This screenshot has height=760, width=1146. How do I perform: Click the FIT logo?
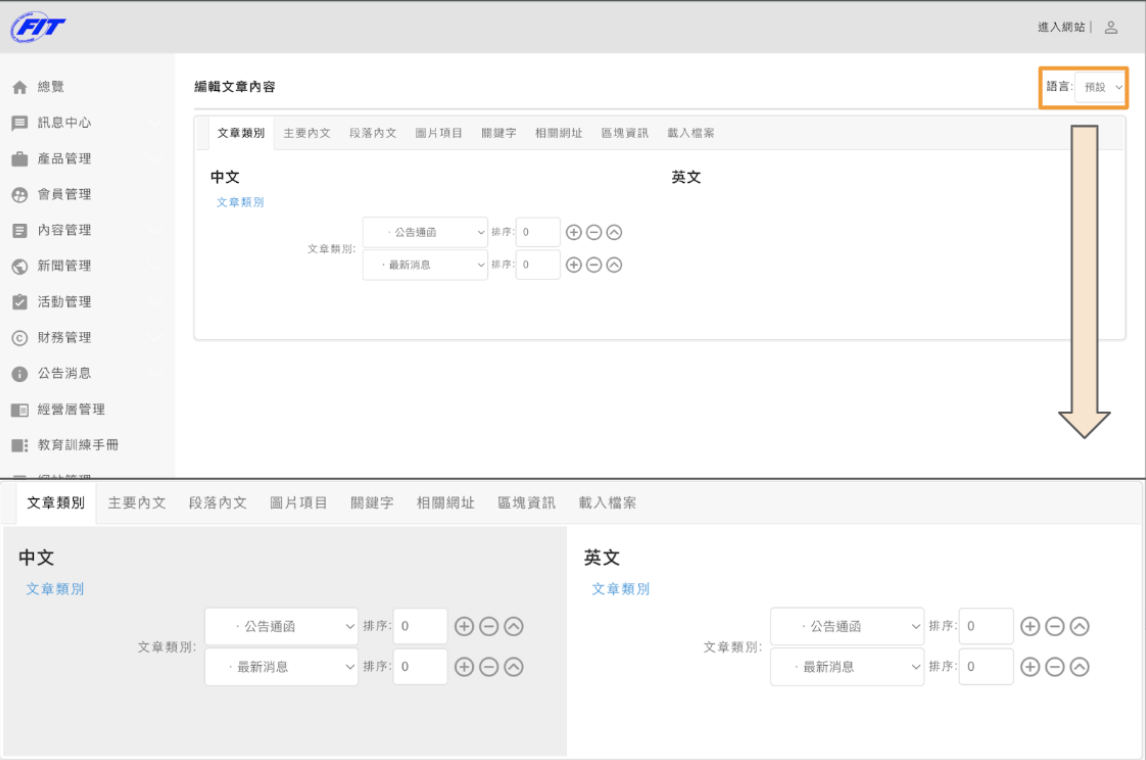tap(38, 28)
